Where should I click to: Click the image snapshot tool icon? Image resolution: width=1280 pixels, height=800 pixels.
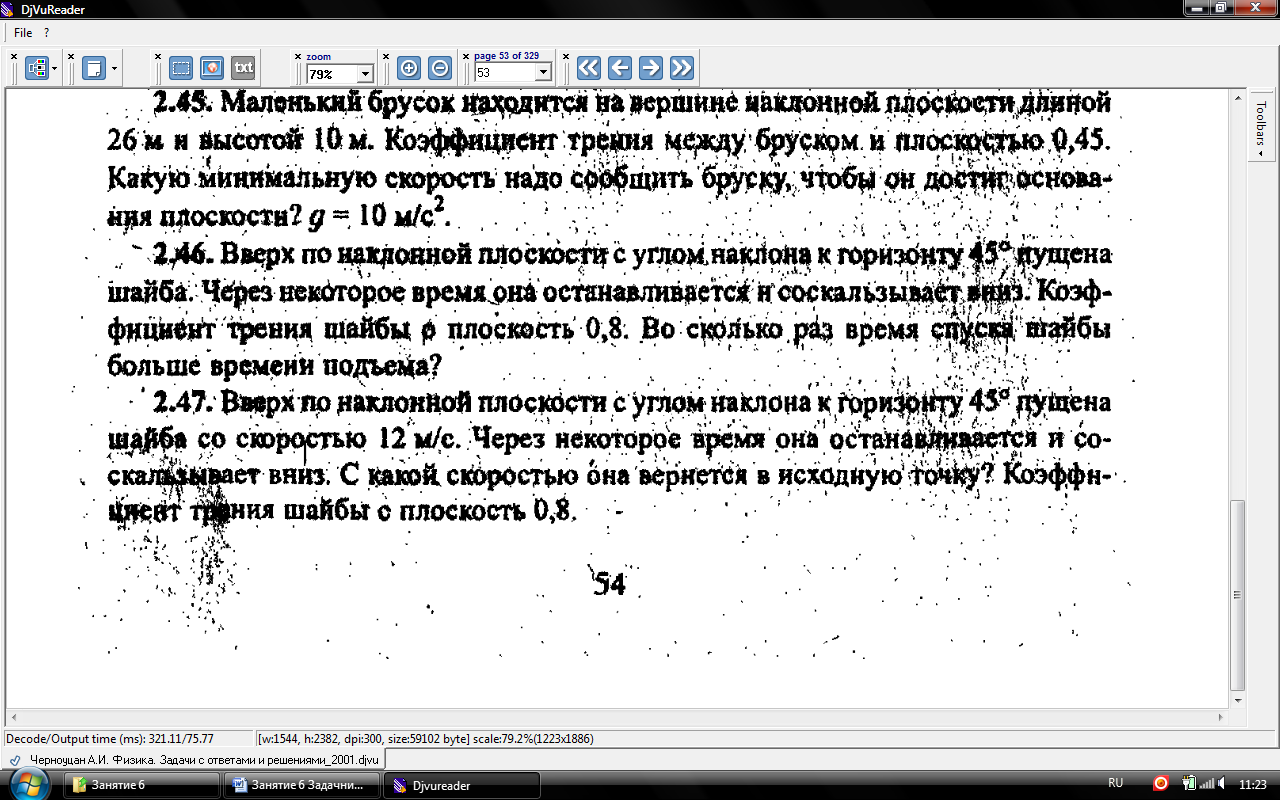click(x=211, y=68)
